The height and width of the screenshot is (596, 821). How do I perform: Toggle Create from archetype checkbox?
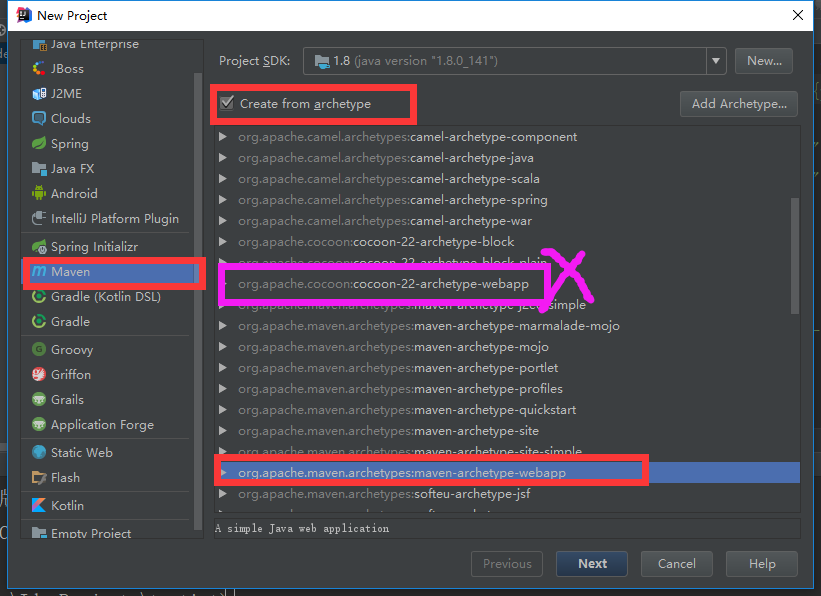click(227, 103)
